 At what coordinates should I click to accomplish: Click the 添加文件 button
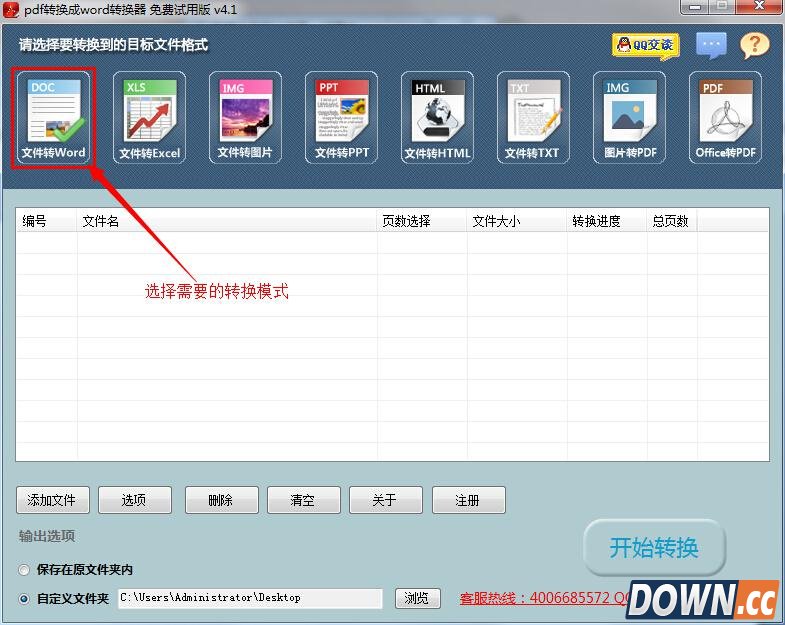pyautogui.click(x=53, y=500)
